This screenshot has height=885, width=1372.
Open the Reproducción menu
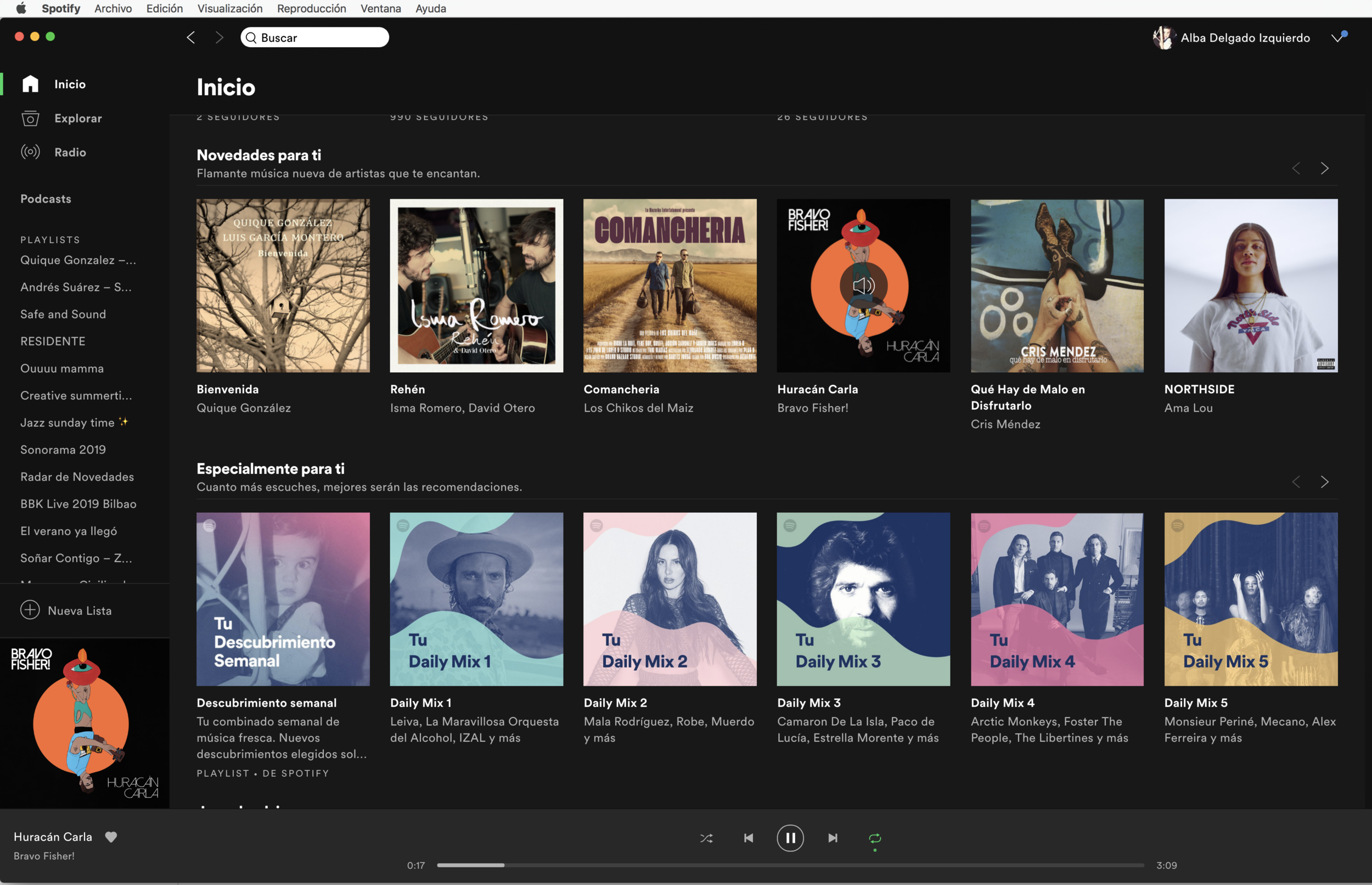tap(312, 8)
